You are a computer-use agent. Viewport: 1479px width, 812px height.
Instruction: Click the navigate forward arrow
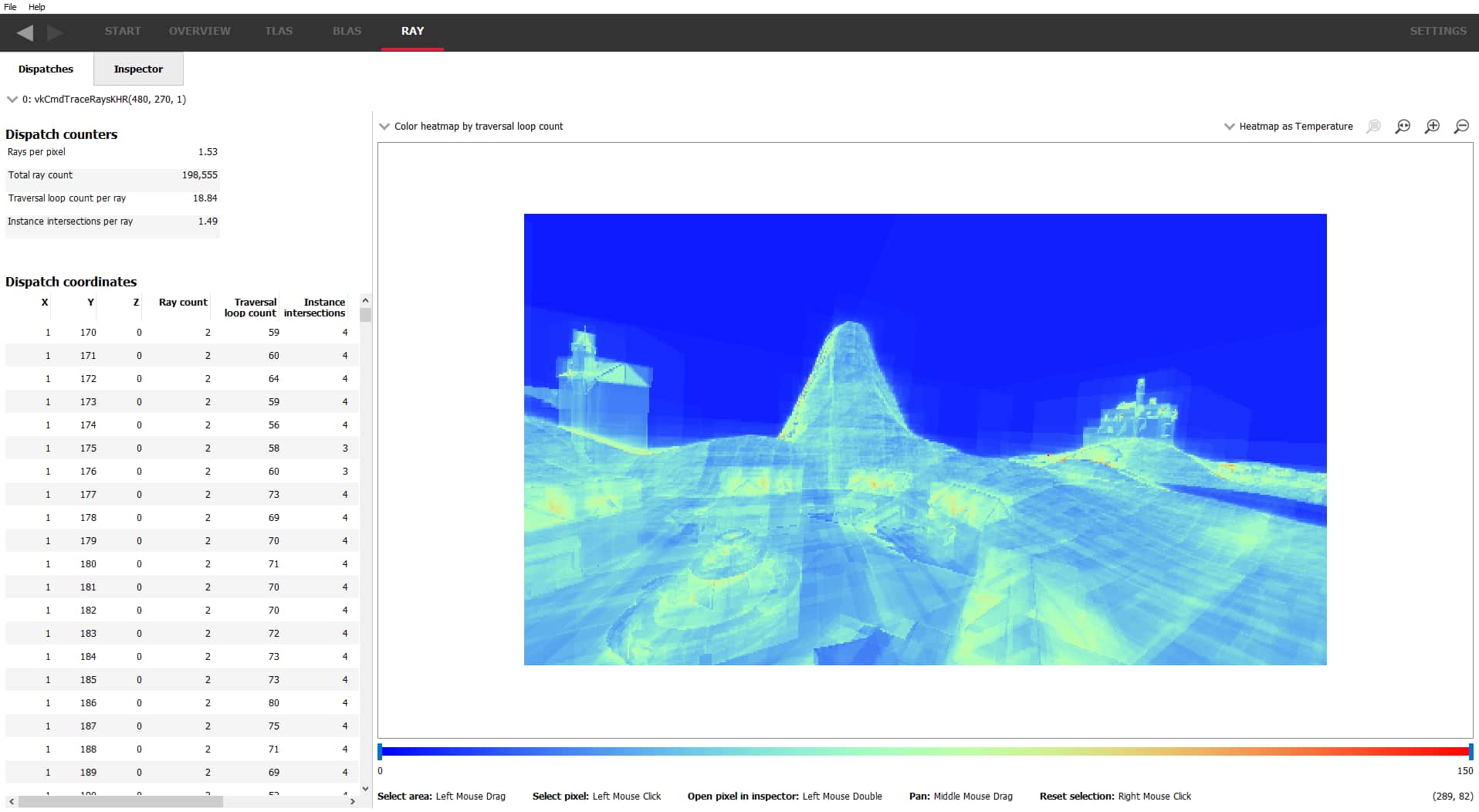[55, 32]
